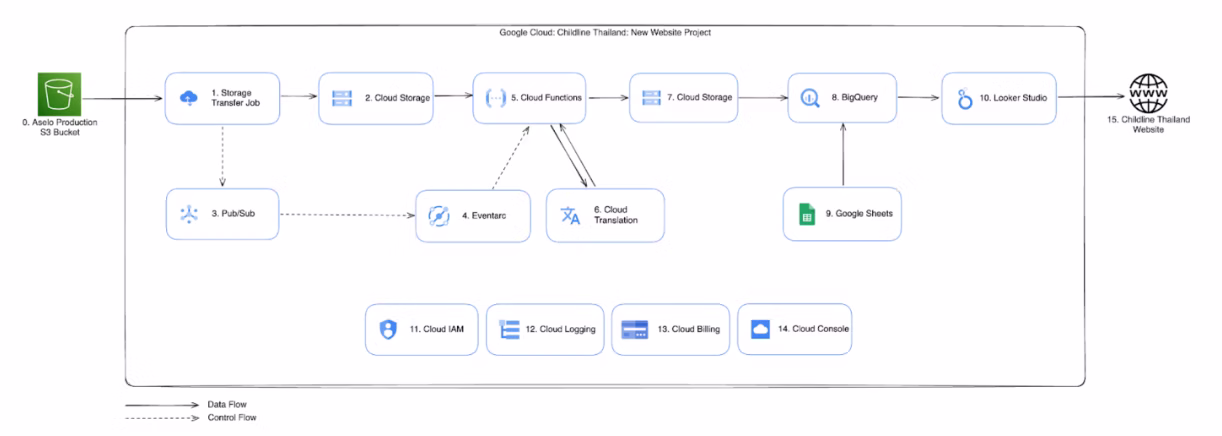This screenshot has width=1222, height=436.
Task: Select the Eventarc icon
Action: pyautogui.click(x=438, y=215)
